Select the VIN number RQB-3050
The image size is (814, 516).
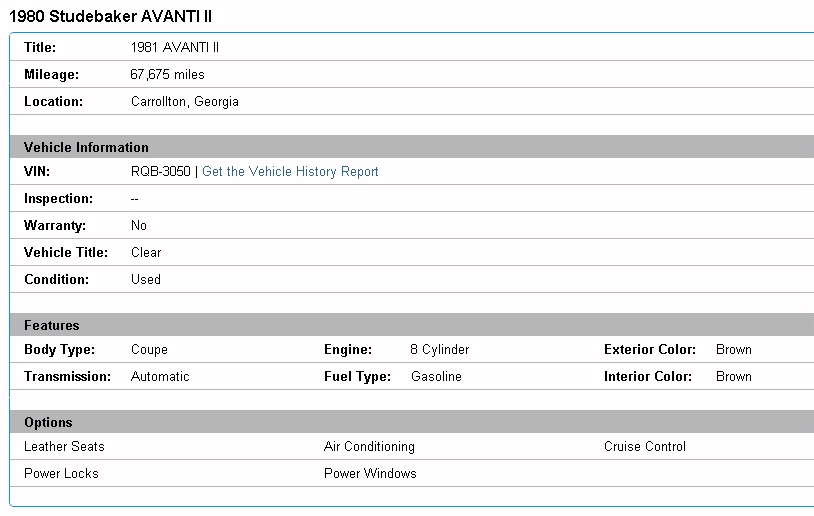[160, 172]
